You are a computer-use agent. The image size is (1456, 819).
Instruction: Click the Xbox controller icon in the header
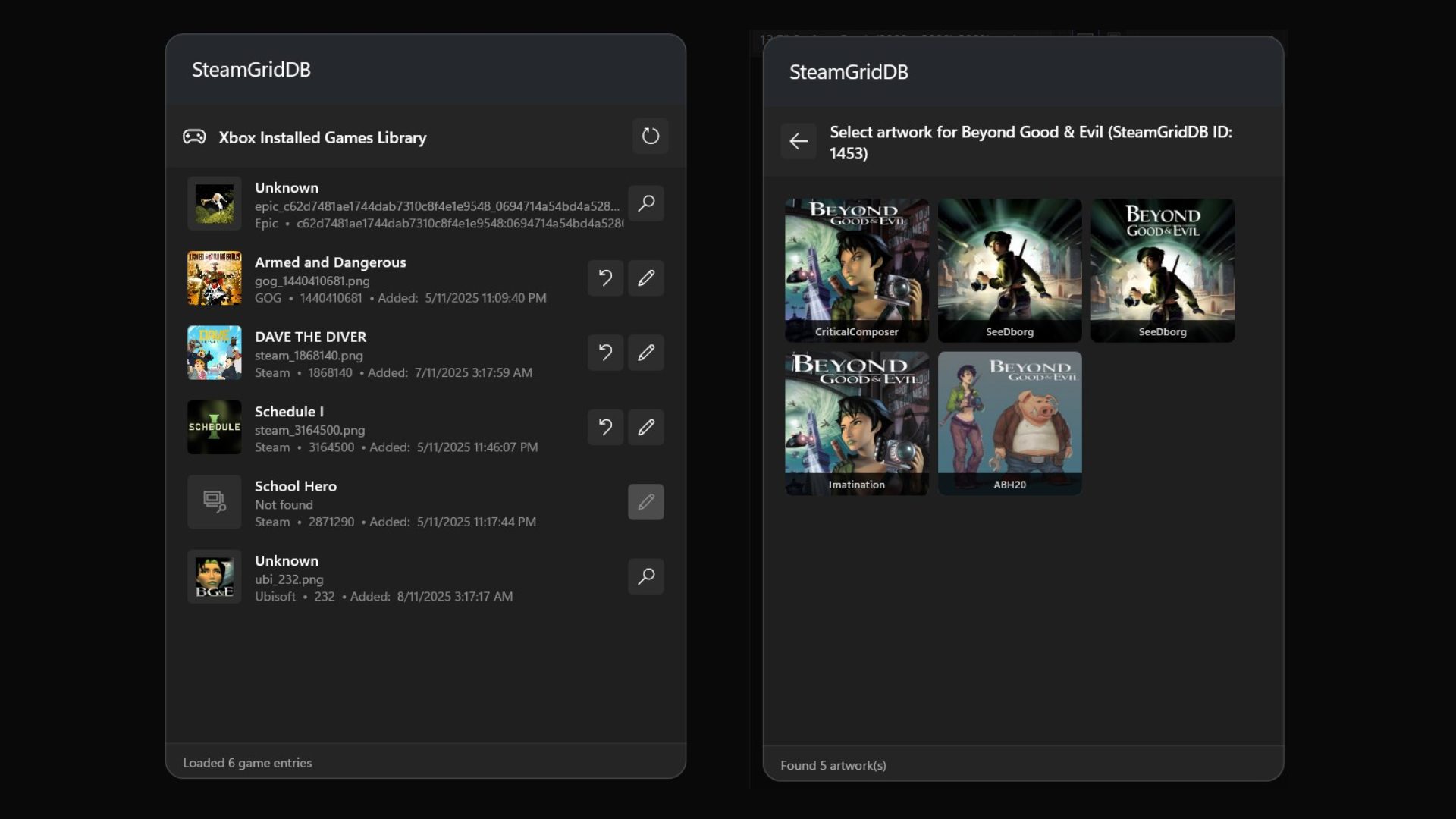pyautogui.click(x=195, y=137)
